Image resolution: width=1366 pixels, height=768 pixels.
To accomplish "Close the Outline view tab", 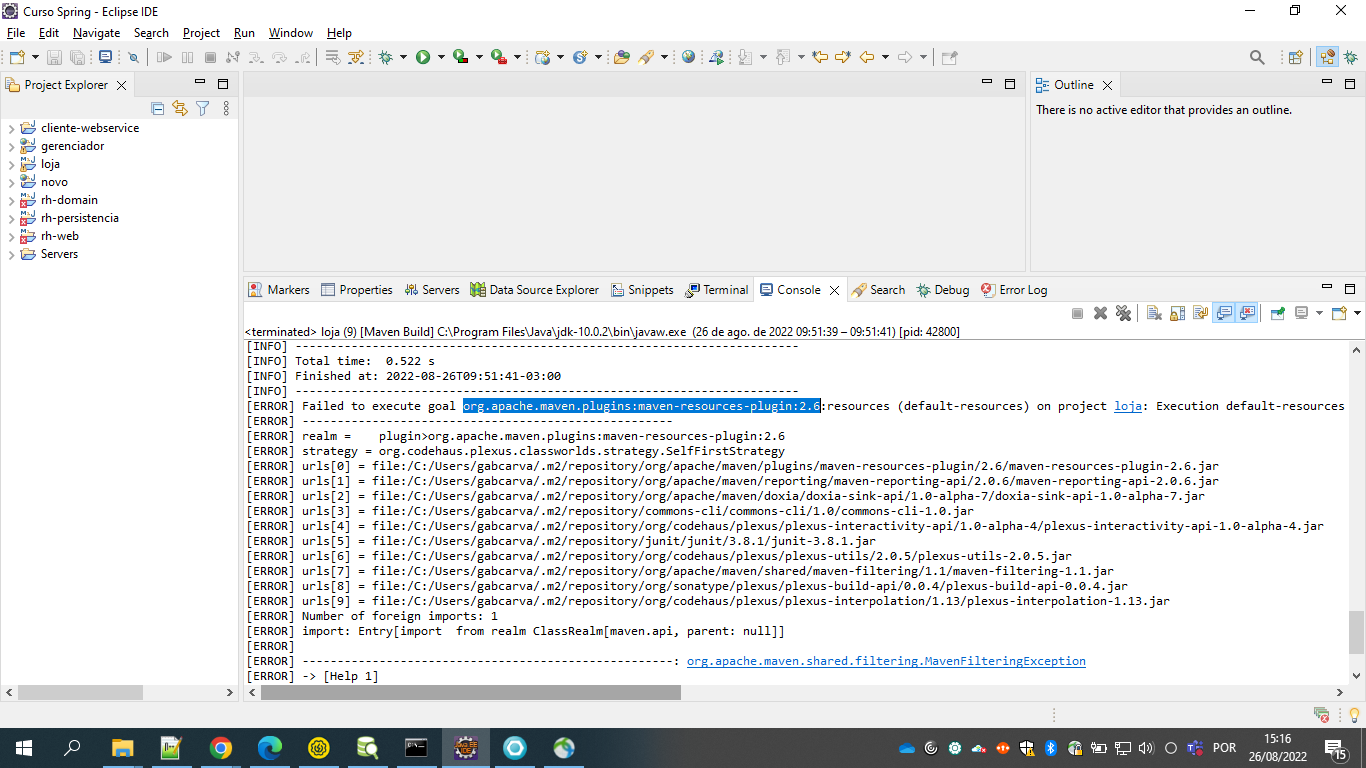I will (x=1107, y=86).
